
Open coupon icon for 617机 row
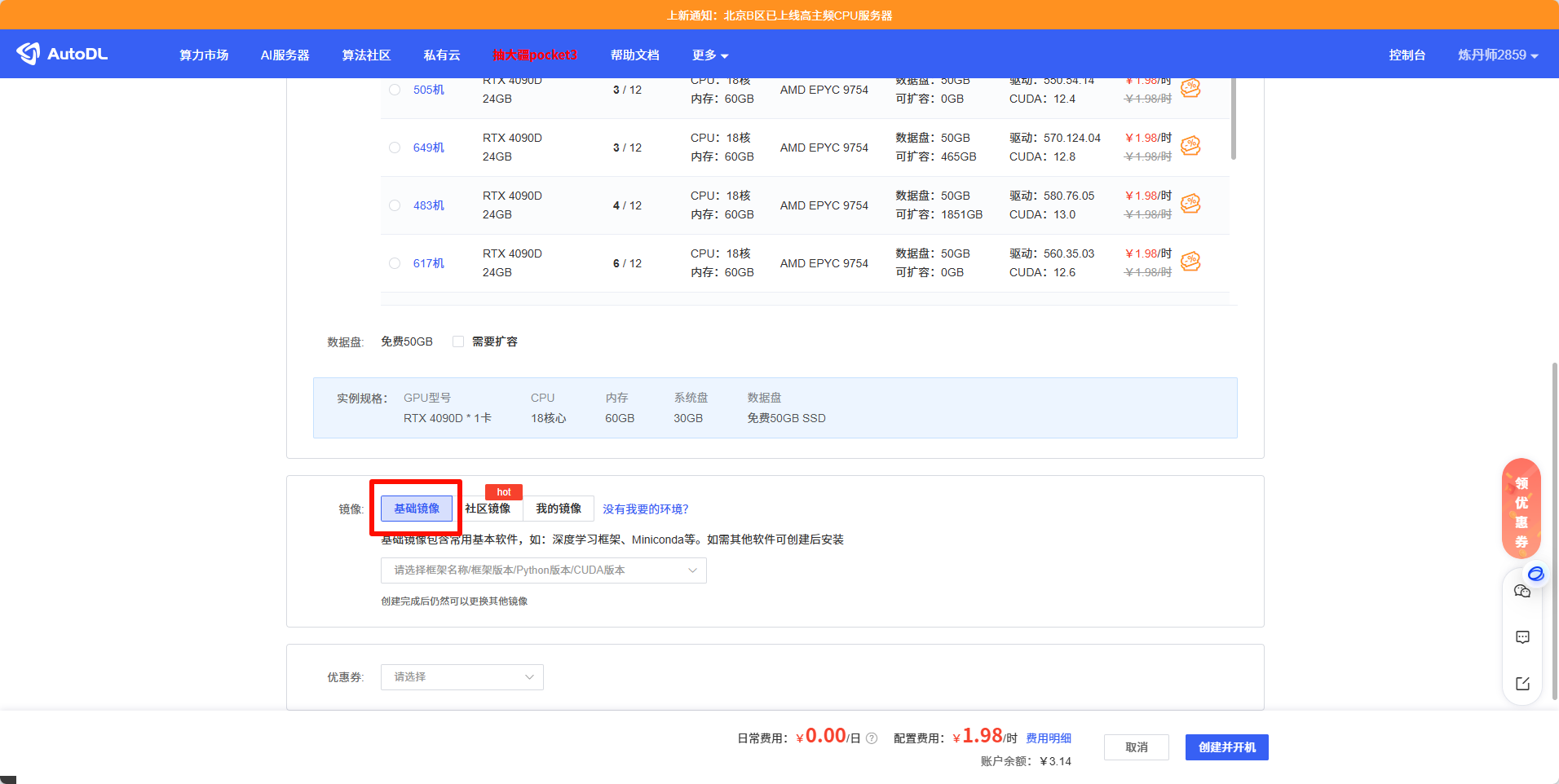click(1190, 262)
